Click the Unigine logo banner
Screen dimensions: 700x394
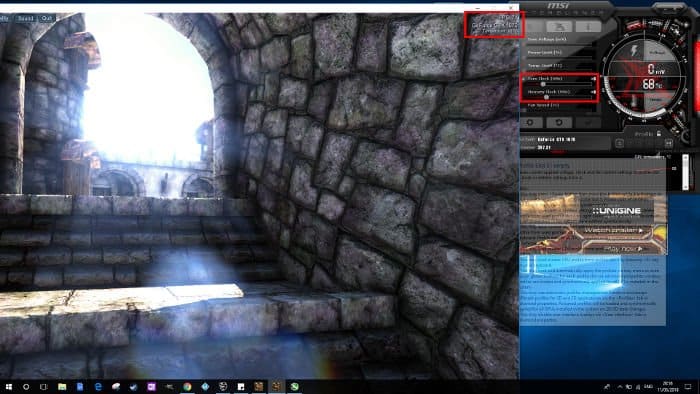(616, 211)
